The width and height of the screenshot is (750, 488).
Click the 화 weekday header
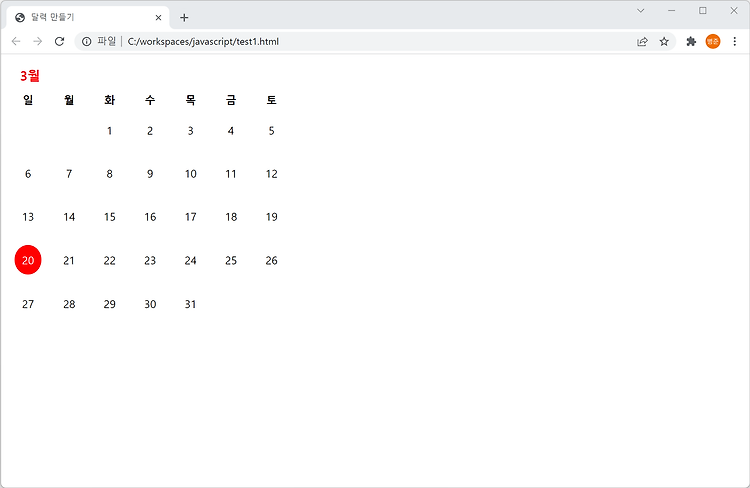coord(110,100)
